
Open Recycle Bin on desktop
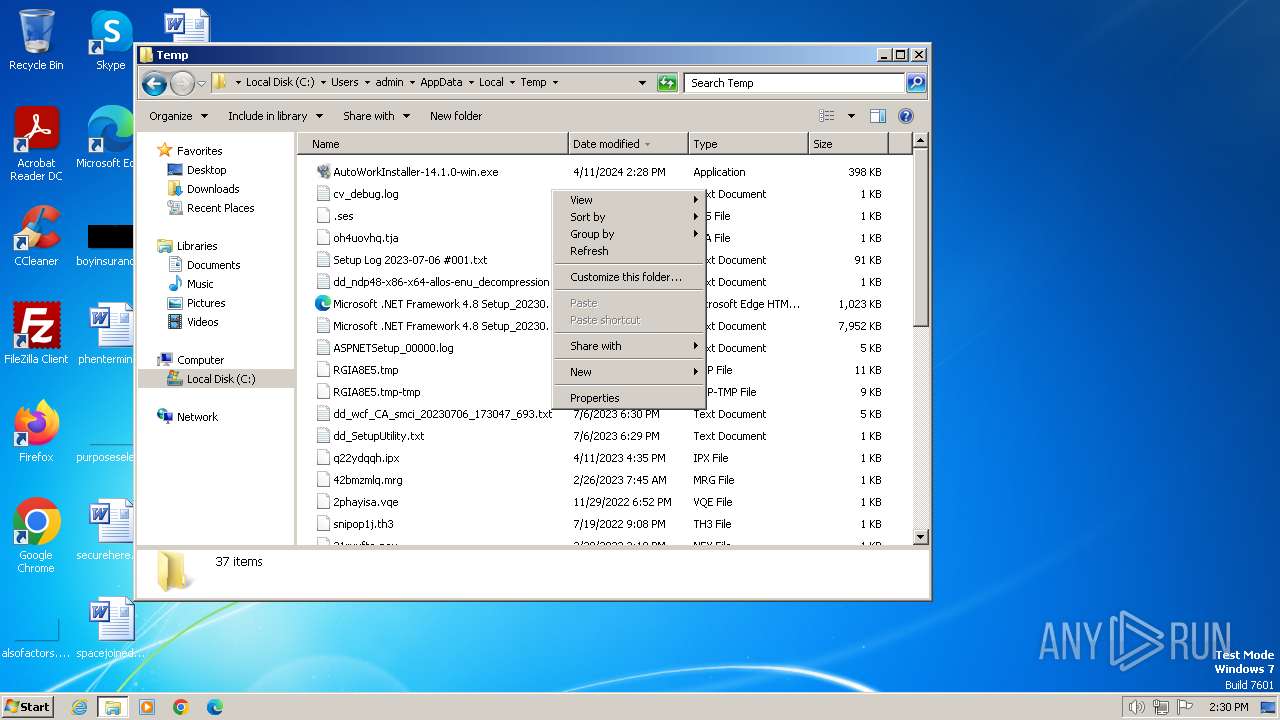coord(36,40)
